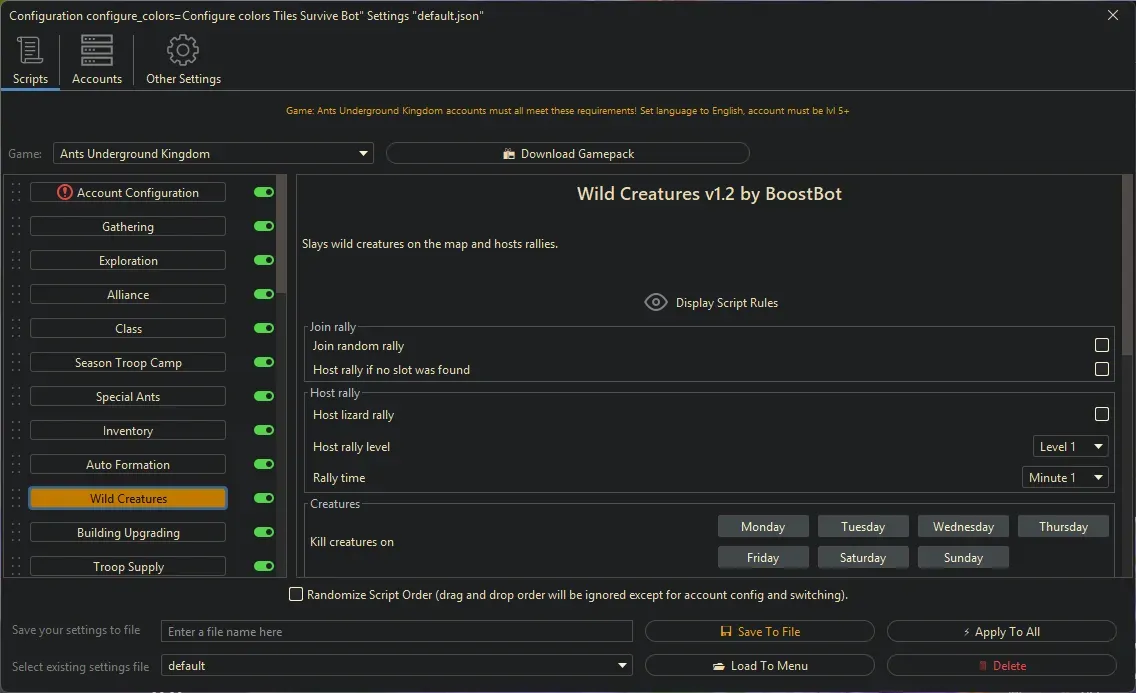Open the Scripts tab icon
This screenshot has height=693, width=1136.
30,51
